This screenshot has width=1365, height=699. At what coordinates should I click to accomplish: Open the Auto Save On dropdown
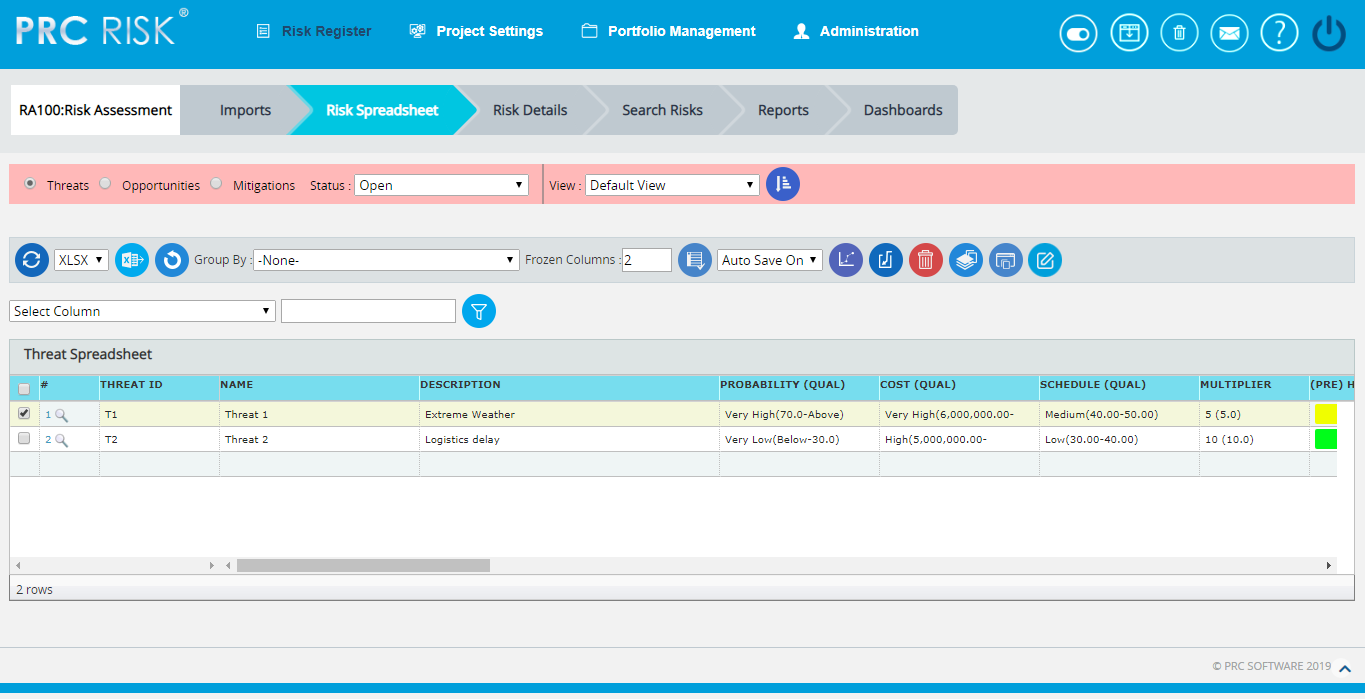[x=770, y=260]
